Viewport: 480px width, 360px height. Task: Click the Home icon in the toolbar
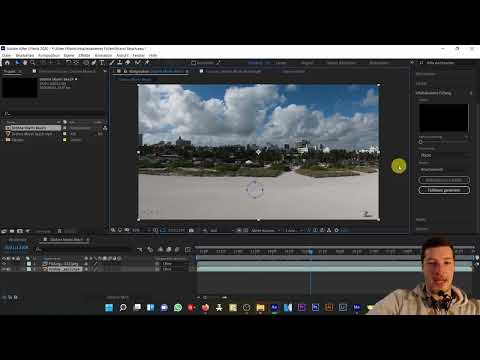[7, 63]
